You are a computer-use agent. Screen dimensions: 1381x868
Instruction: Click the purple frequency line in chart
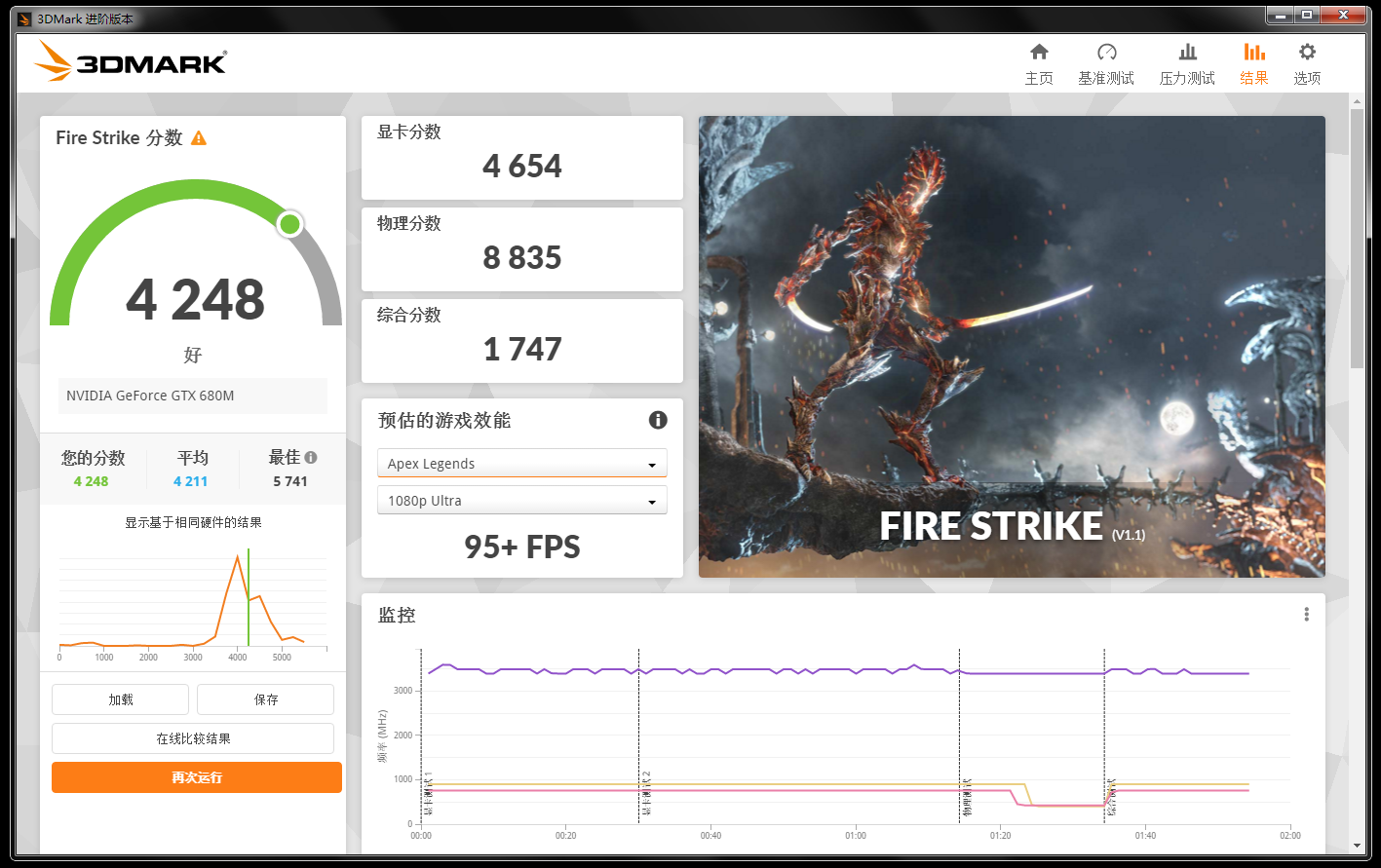[x=838, y=670]
